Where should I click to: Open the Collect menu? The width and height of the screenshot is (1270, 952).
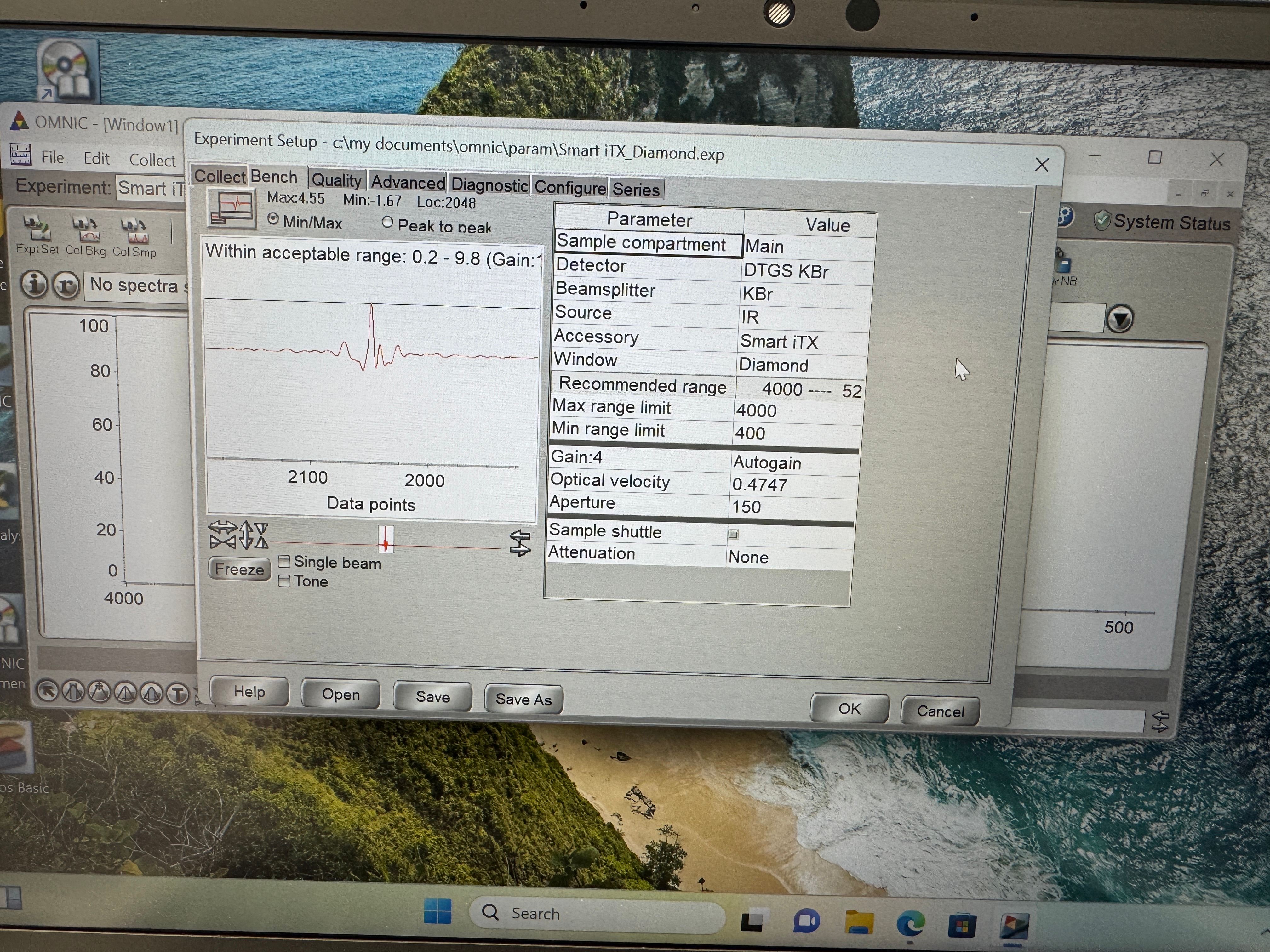coord(152,160)
